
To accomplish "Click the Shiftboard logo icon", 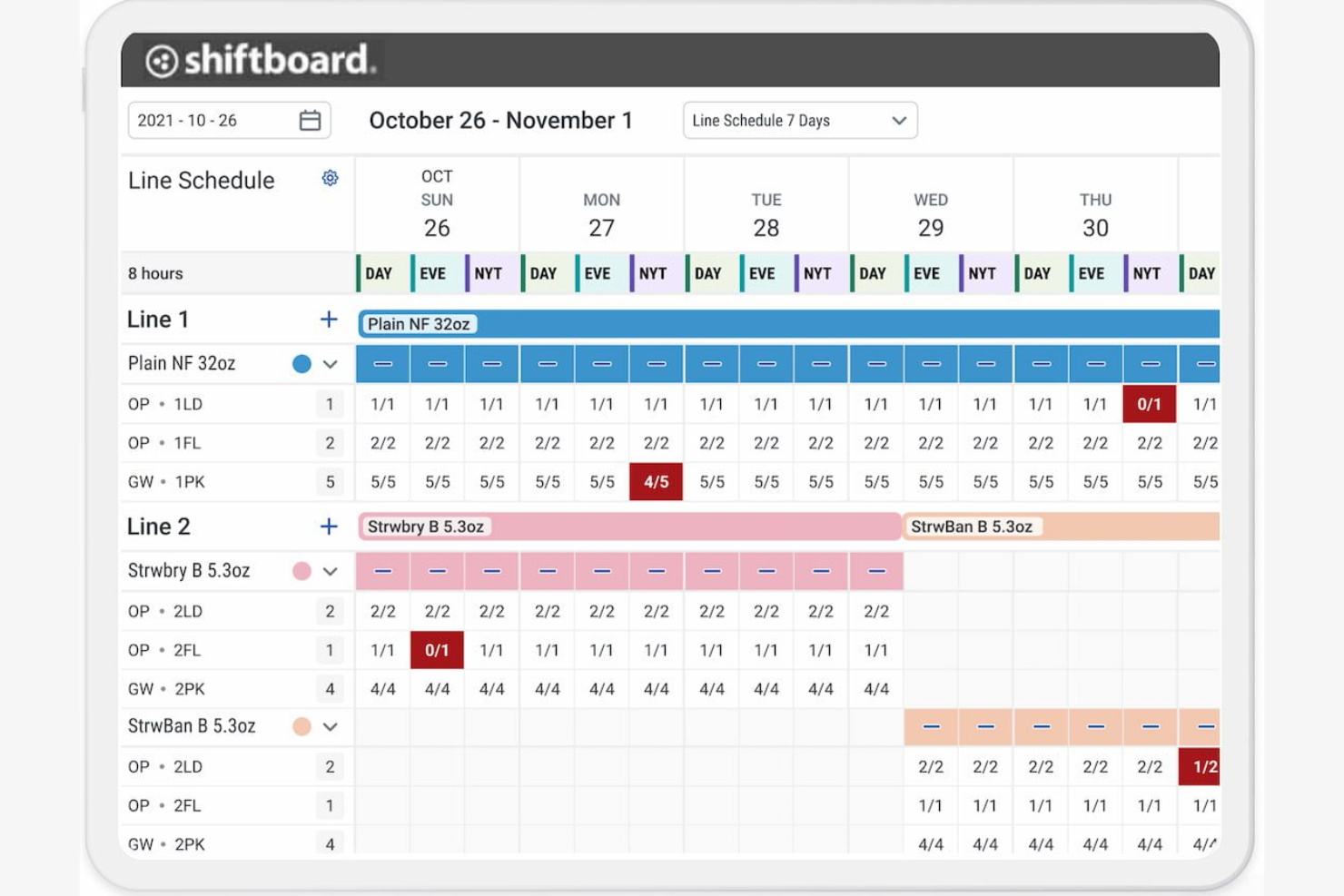I will [x=162, y=61].
